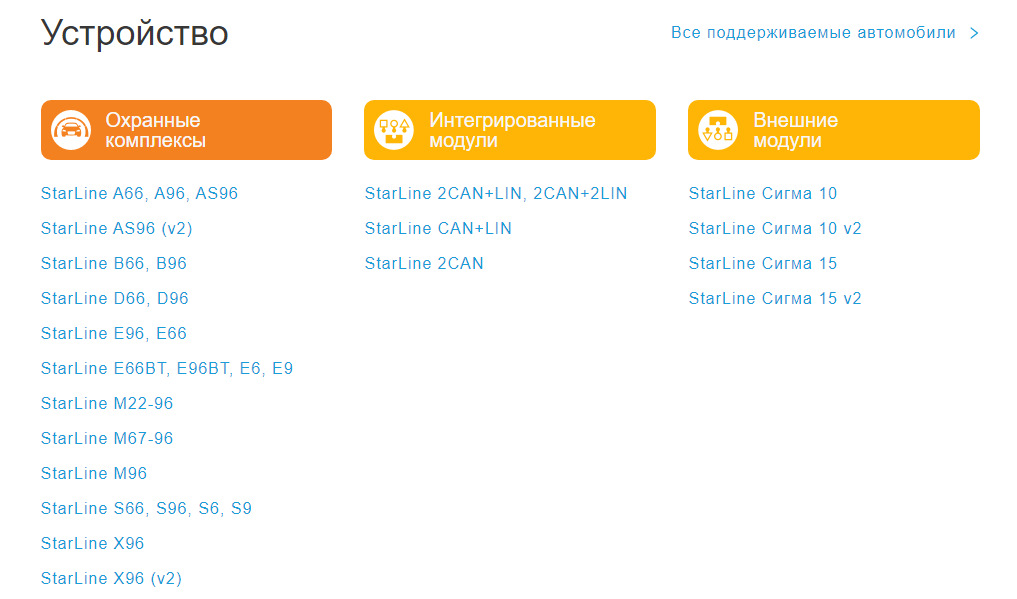Open StarLine Сигма 15 module
Image resolution: width=1017 pixels, height=599 pixels.
coord(763,264)
